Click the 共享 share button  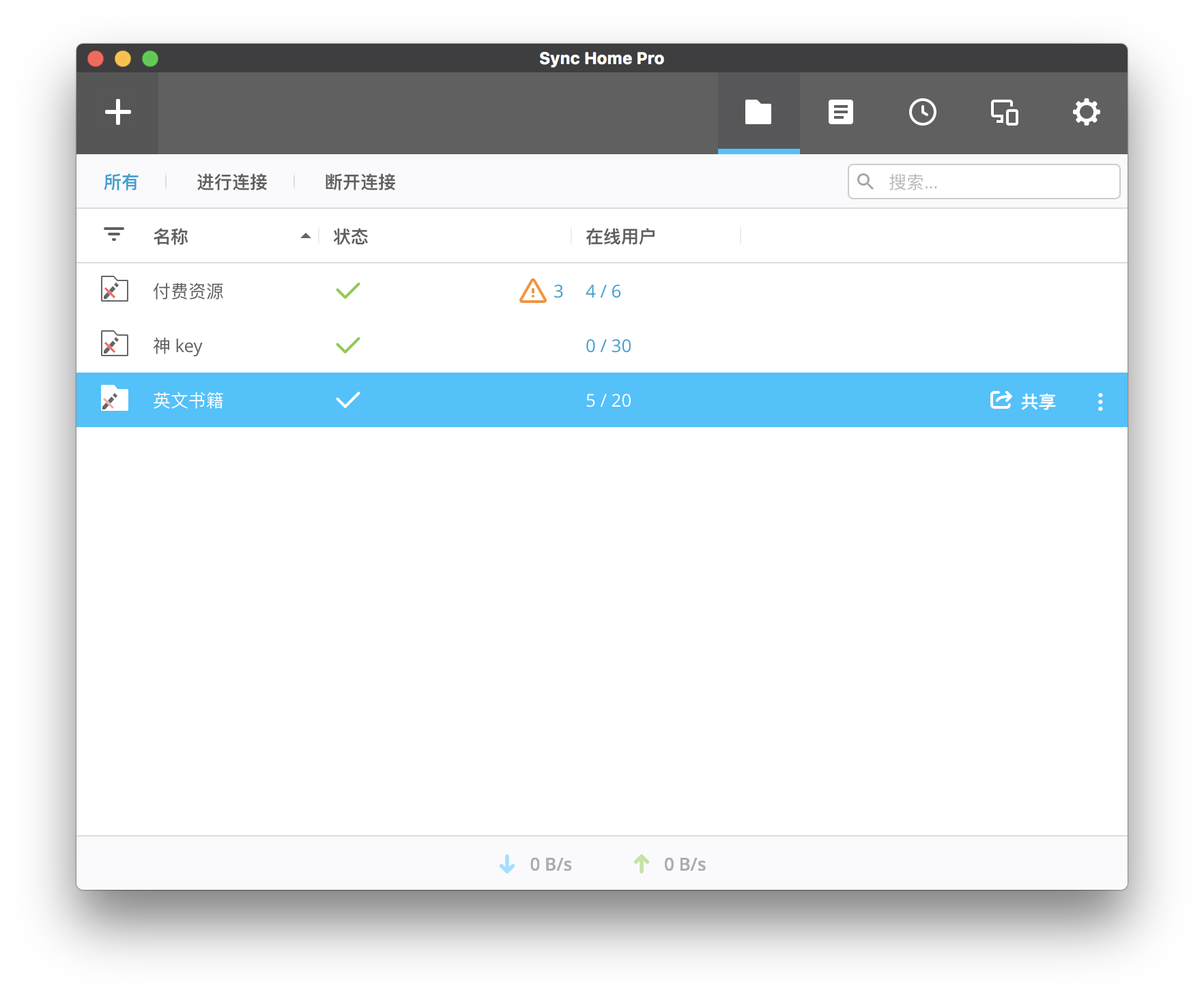(x=1022, y=401)
